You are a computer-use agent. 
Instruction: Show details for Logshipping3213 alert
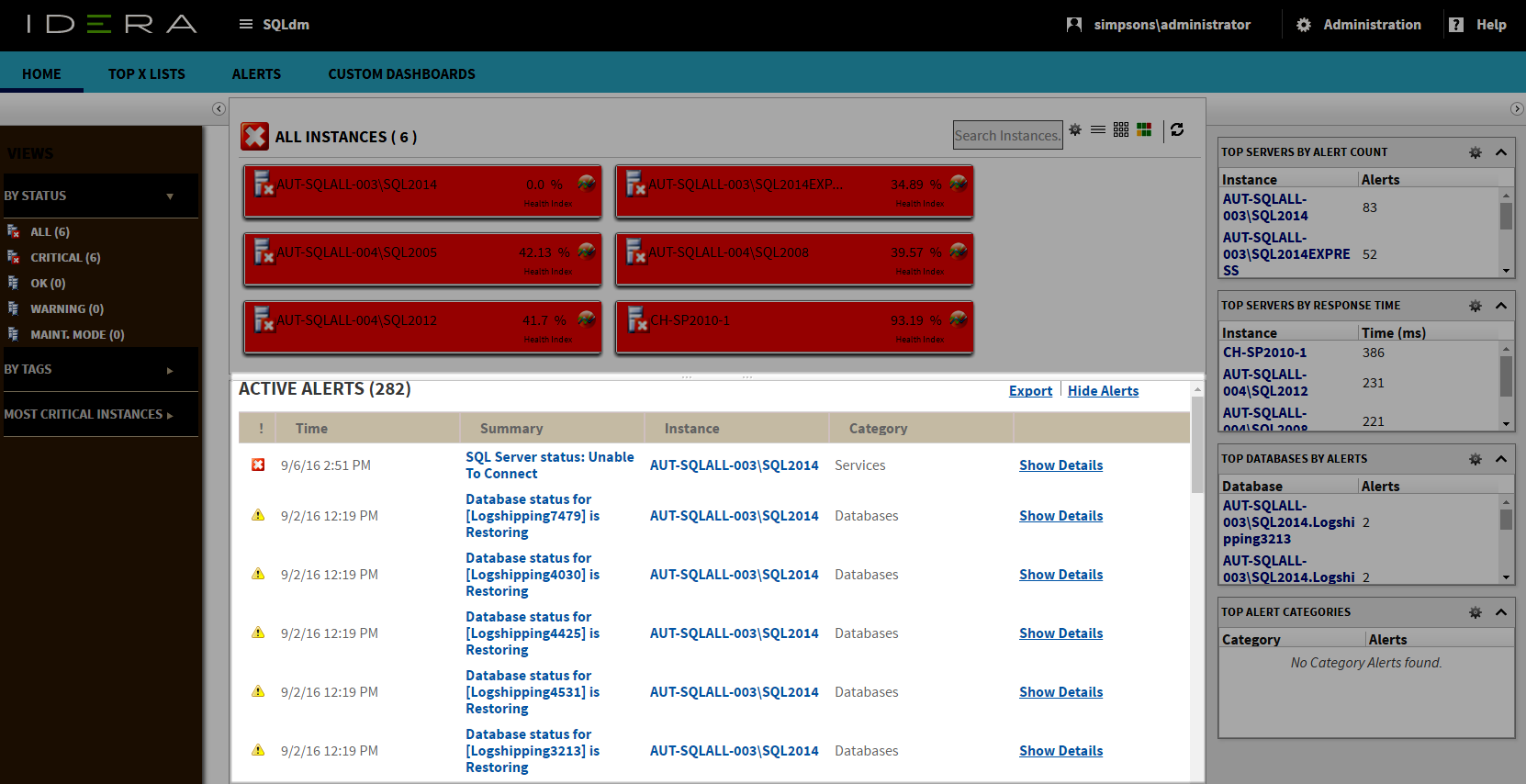tap(1060, 751)
